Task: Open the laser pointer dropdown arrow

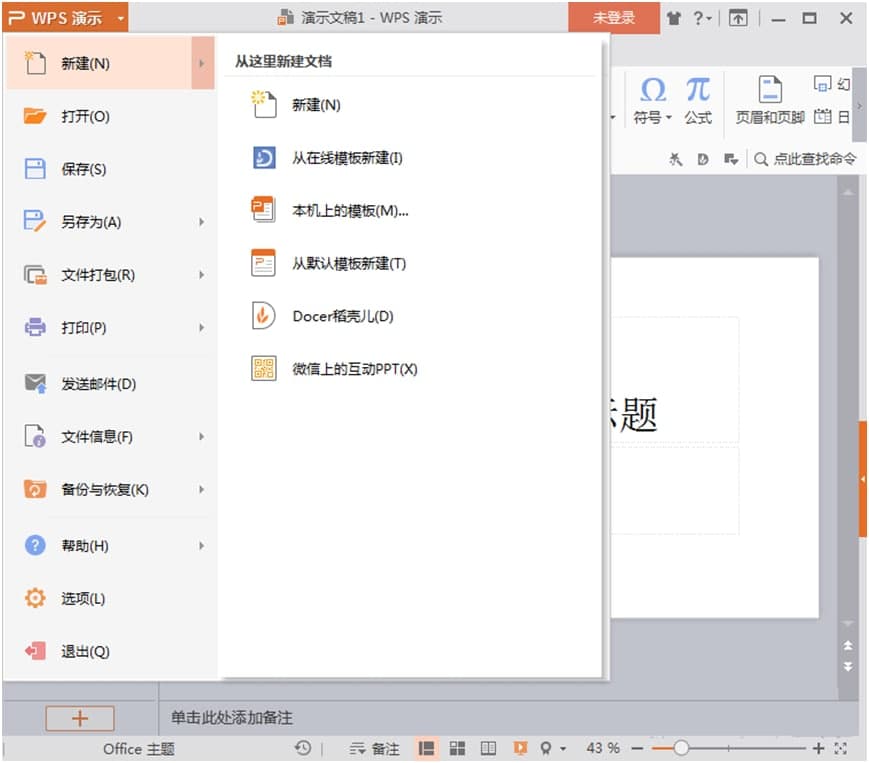Action: 562,748
